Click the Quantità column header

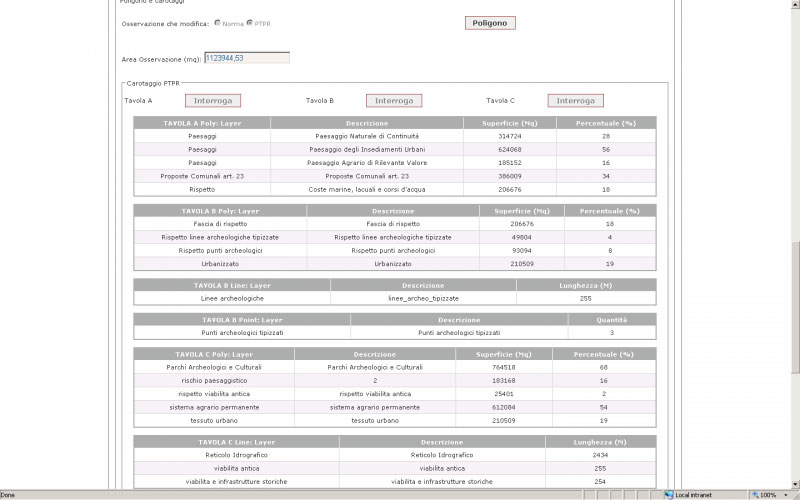click(x=613, y=320)
